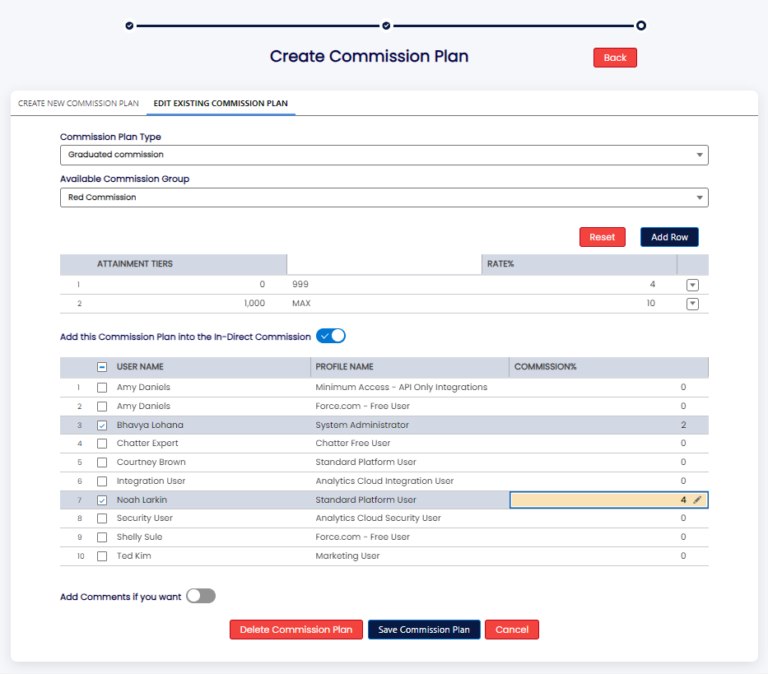Edit Bhavya Lohana's commission percent cell
Image resolution: width=768 pixels, height=674 pixels.
[x=608, y=425]
